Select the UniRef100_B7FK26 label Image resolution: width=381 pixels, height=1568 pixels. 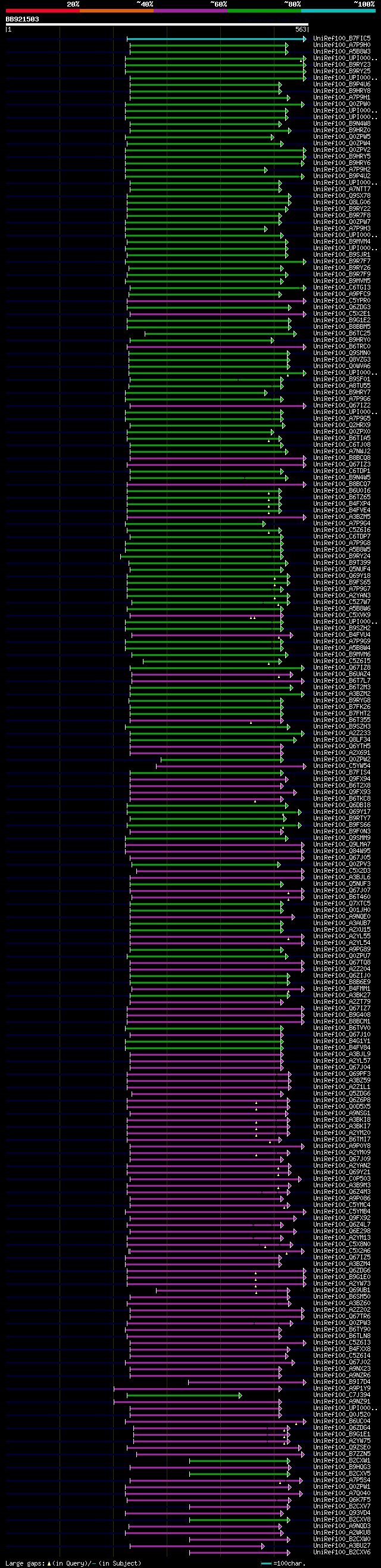click(x=342, y=707)
